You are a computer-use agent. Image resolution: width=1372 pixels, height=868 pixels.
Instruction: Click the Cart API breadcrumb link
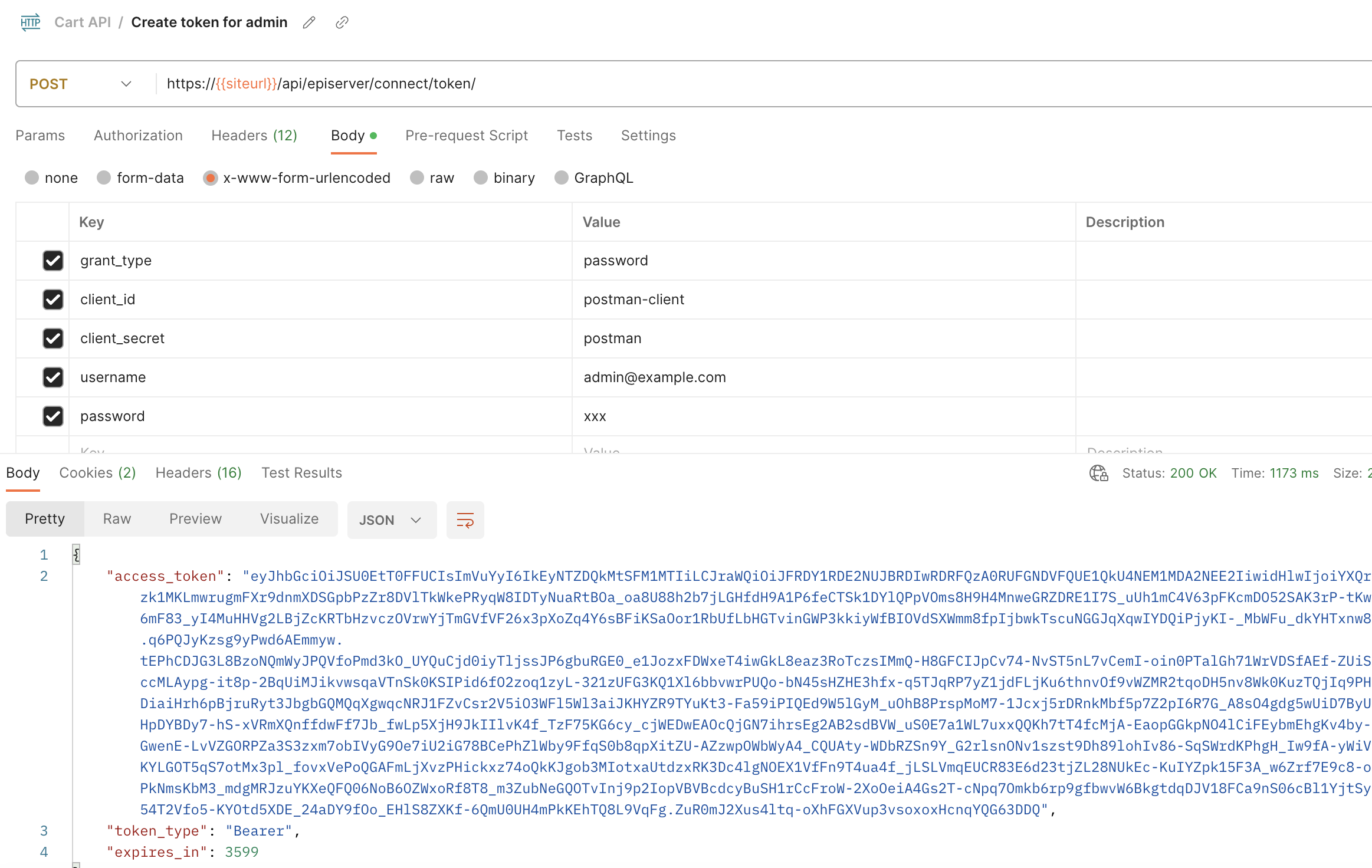(83, 22)
